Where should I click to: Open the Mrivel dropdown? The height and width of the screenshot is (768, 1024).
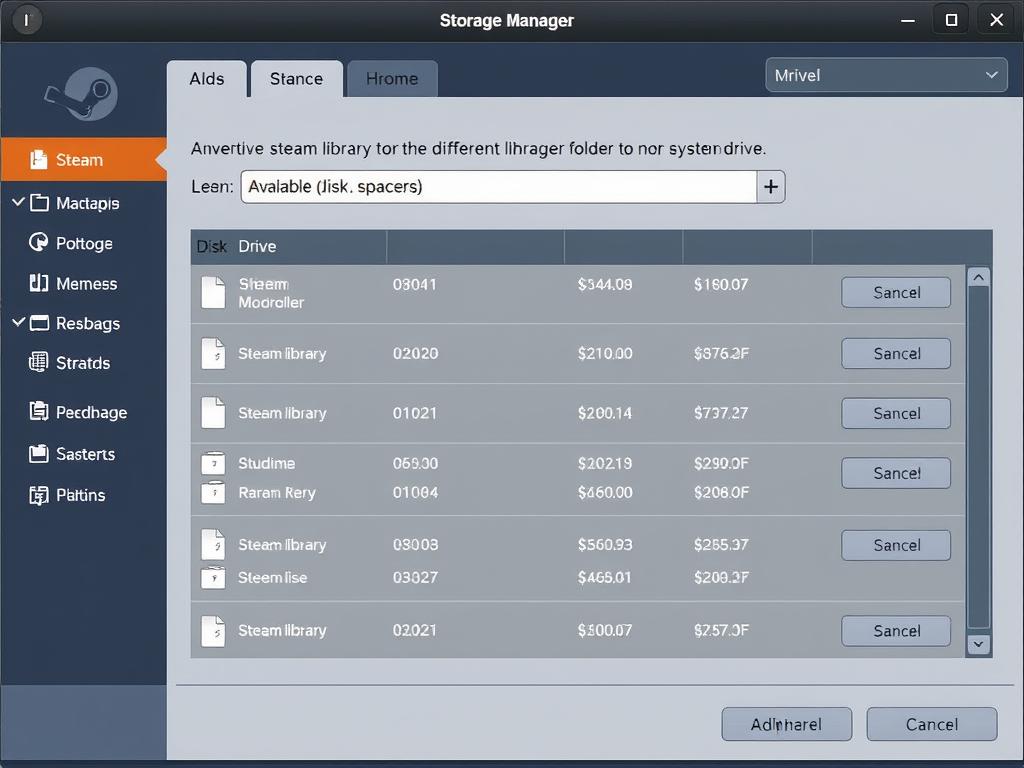885,75
